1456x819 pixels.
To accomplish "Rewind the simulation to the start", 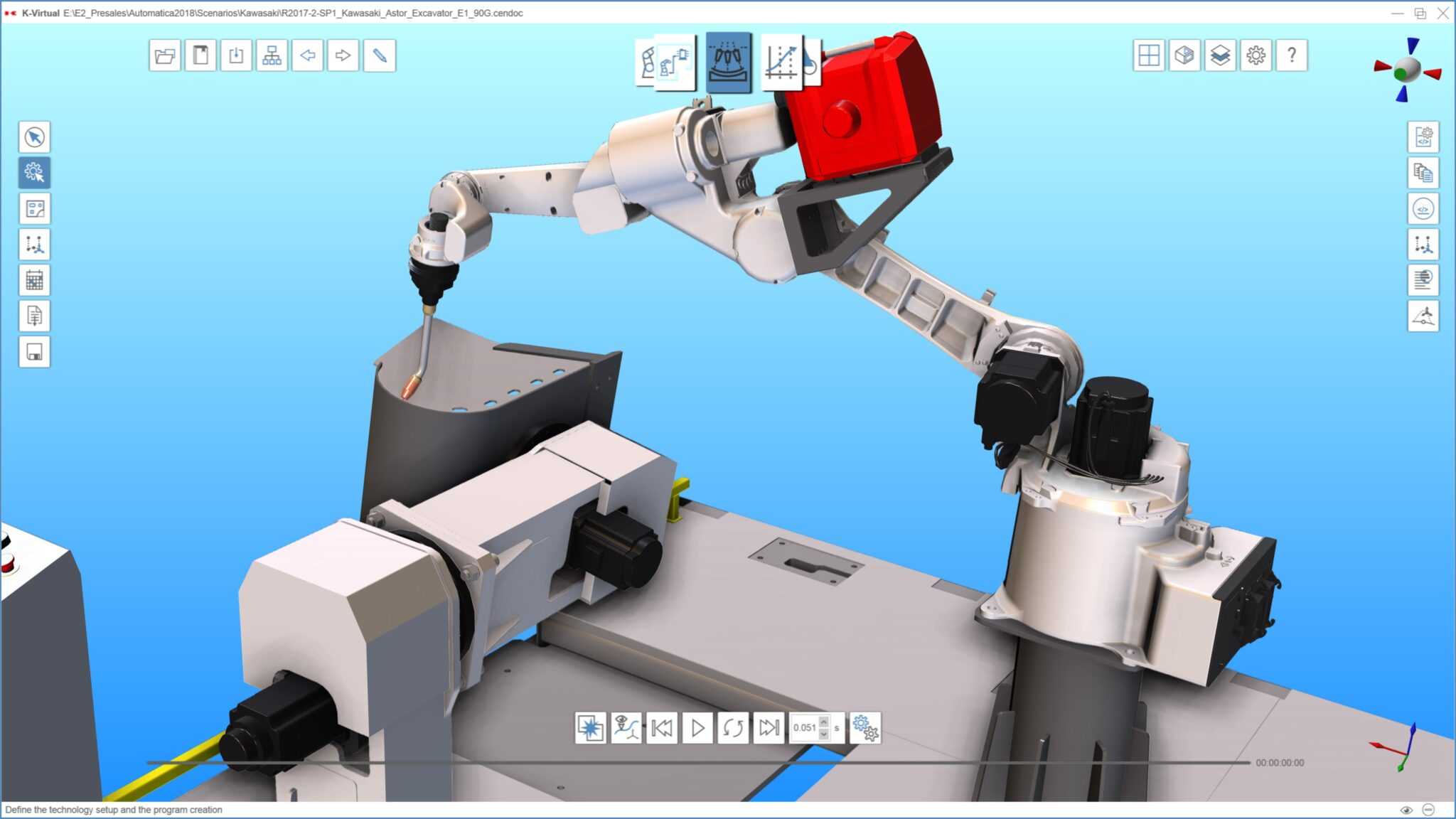I will pos(662,728).
